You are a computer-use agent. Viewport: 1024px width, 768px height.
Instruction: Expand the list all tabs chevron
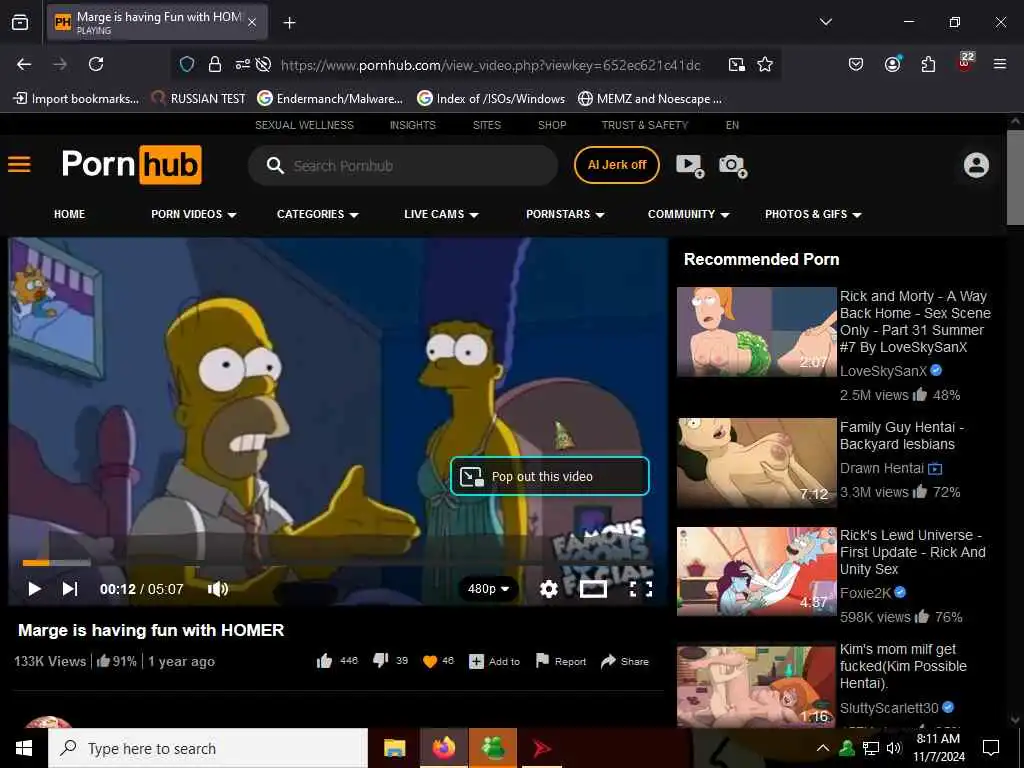pos(825,22)
